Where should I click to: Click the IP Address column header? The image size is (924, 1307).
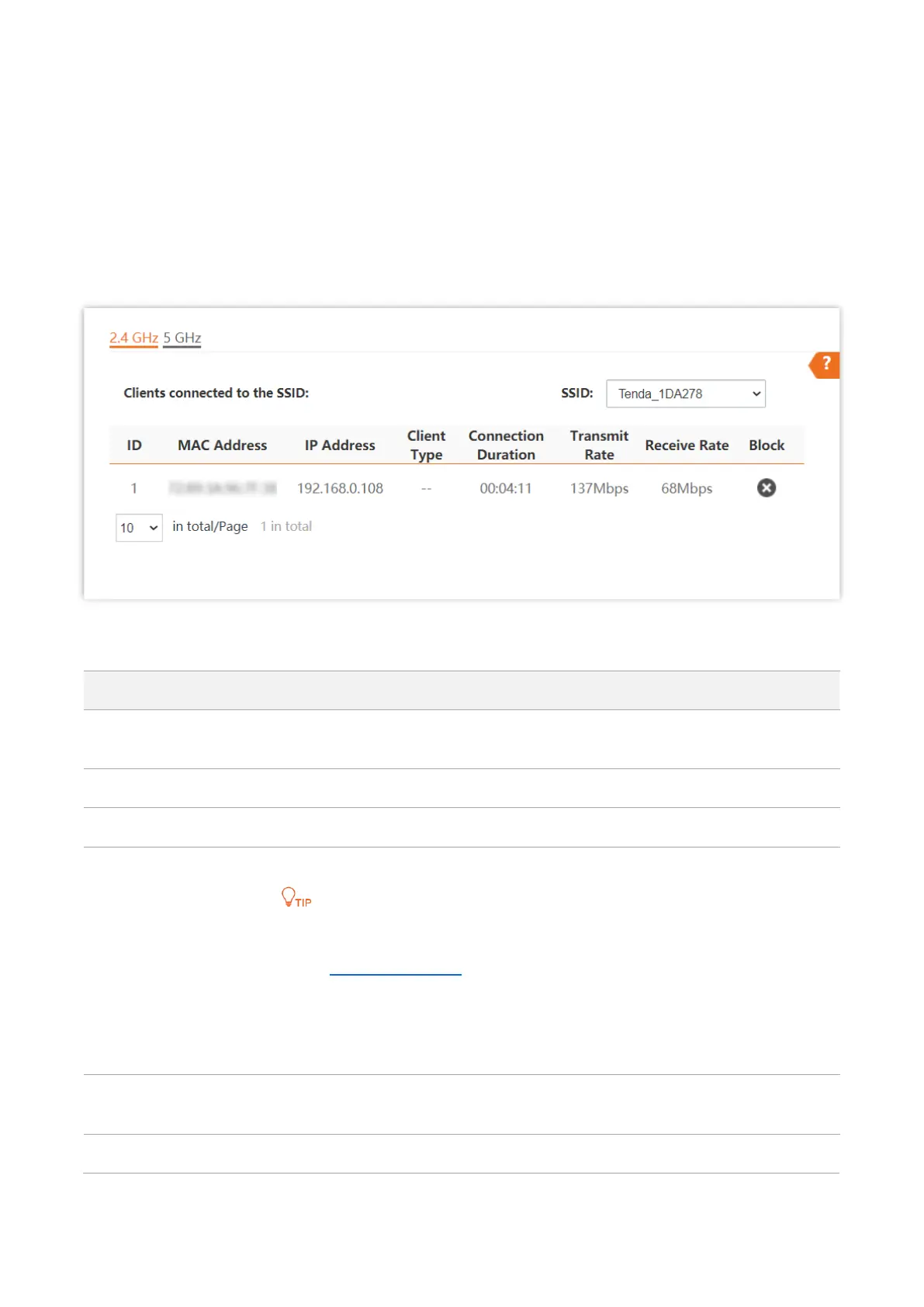click(x=340, y=445)
